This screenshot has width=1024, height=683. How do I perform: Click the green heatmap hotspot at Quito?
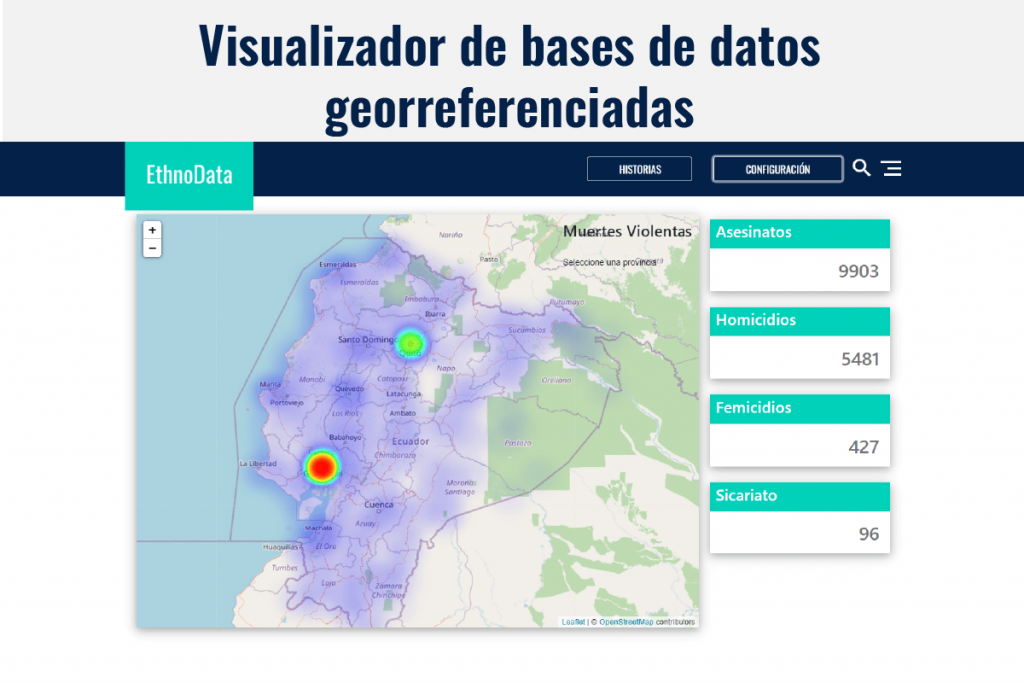pos(410,343)
